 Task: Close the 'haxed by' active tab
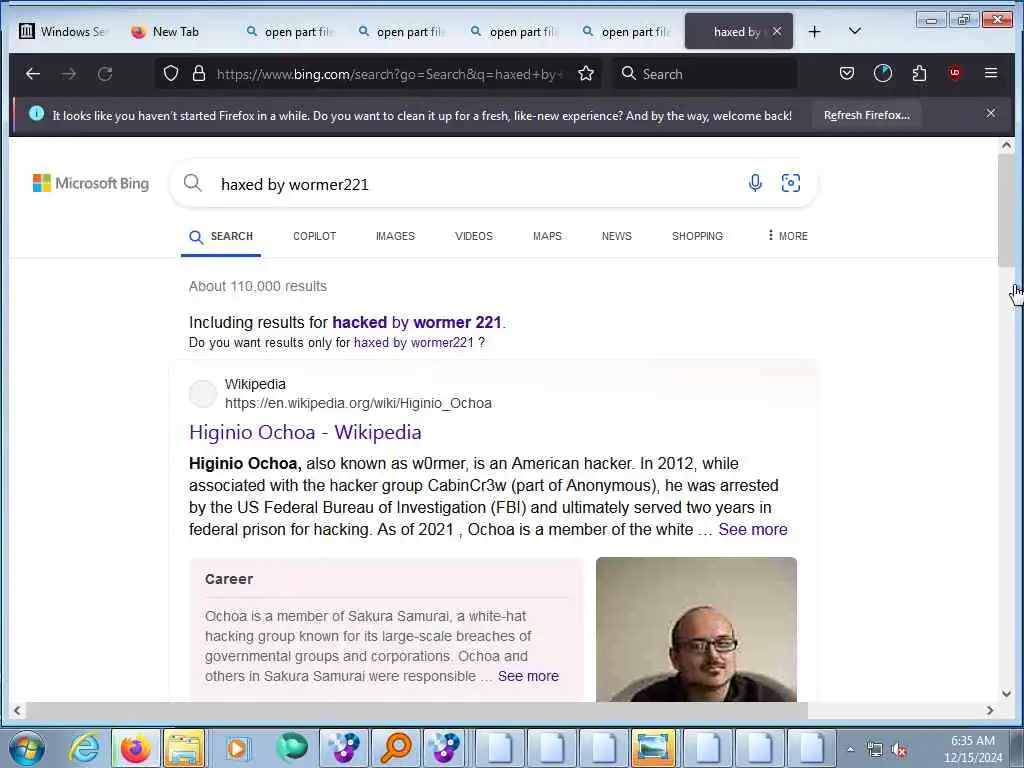pyautogui.click(x=776, y=31)
